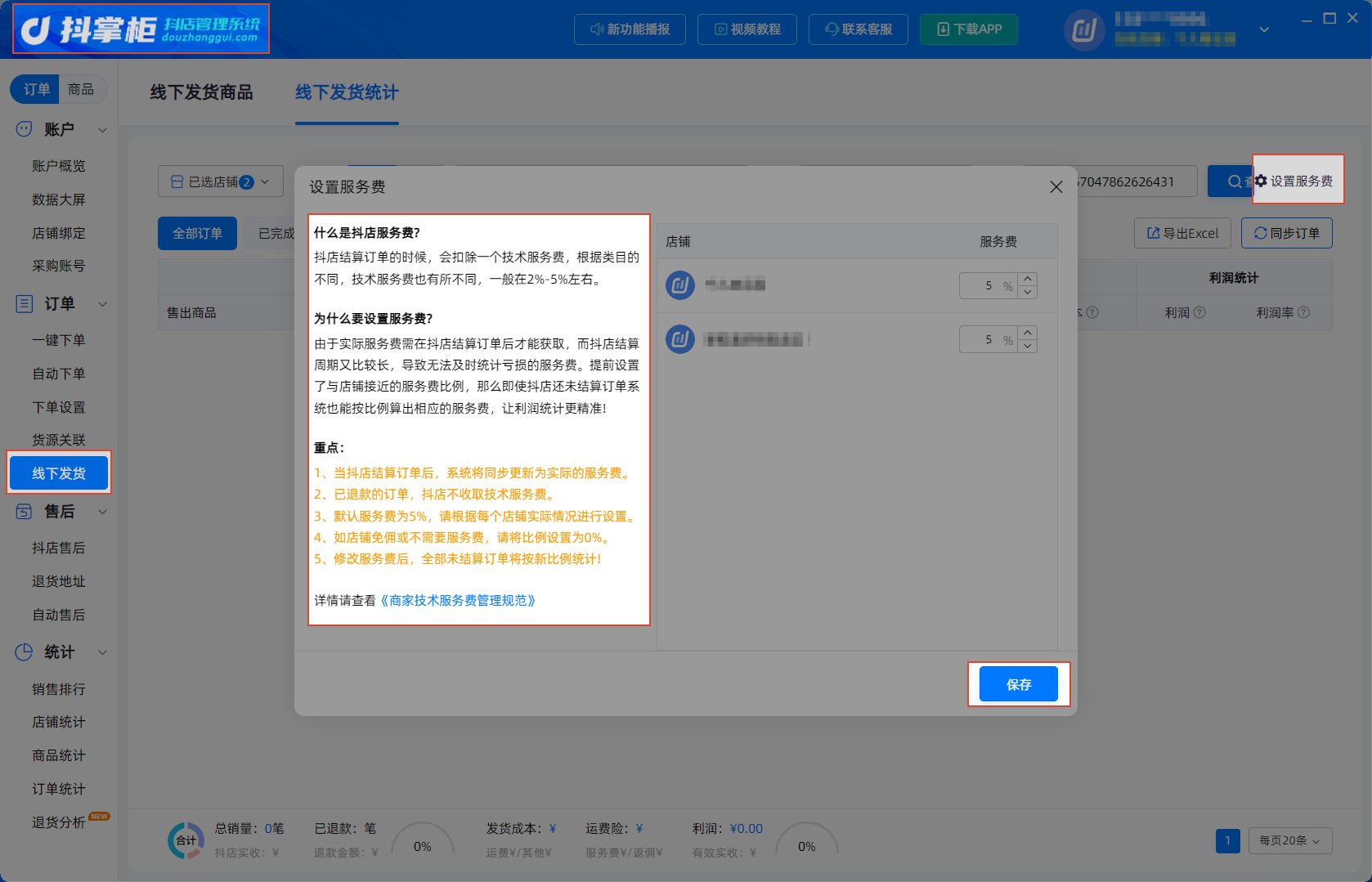Click the help icon next to 利润率

[x=1303, y=312]
